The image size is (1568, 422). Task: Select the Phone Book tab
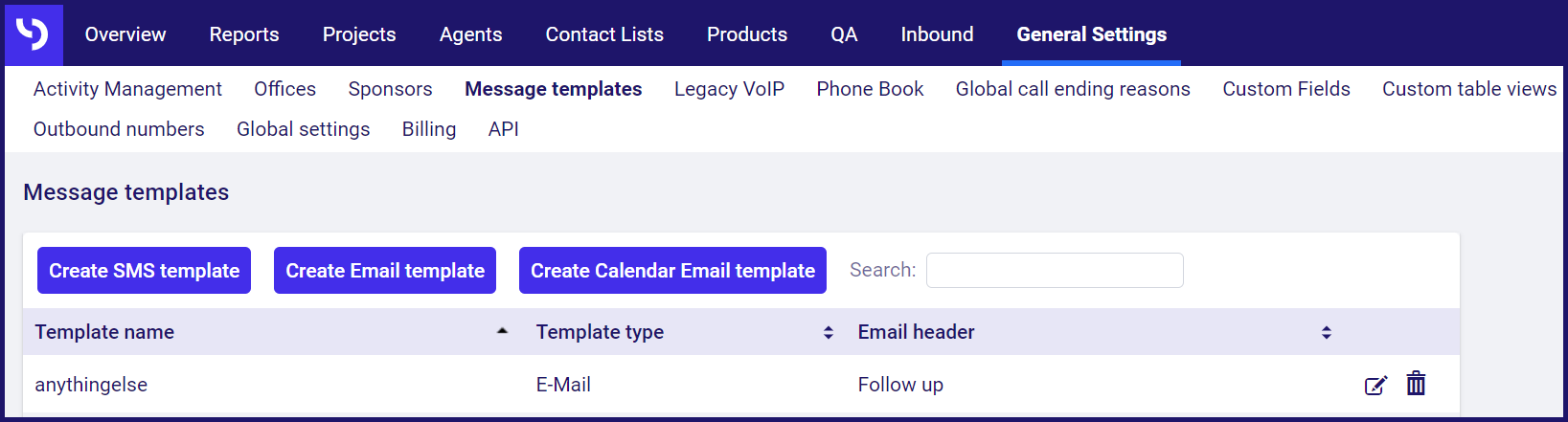(870, 89)
